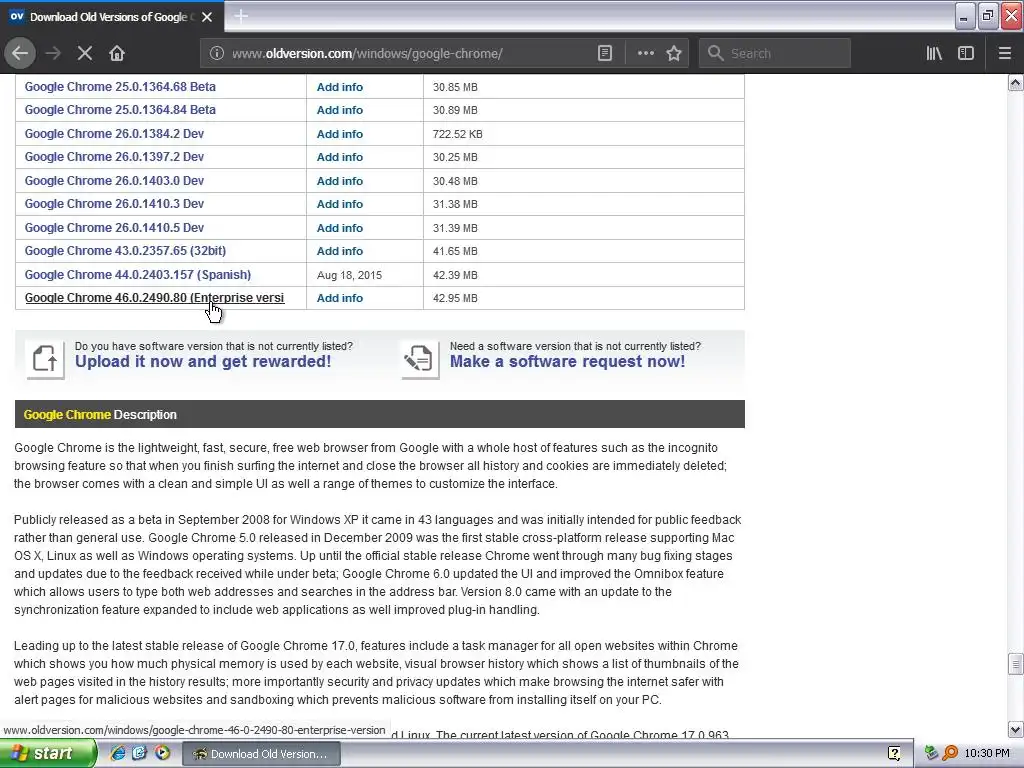Image resolution: width=1024 pixels, height=768 pixels.
Task: Open the Firefox hamburger menu
Action: click(1004, 54)
